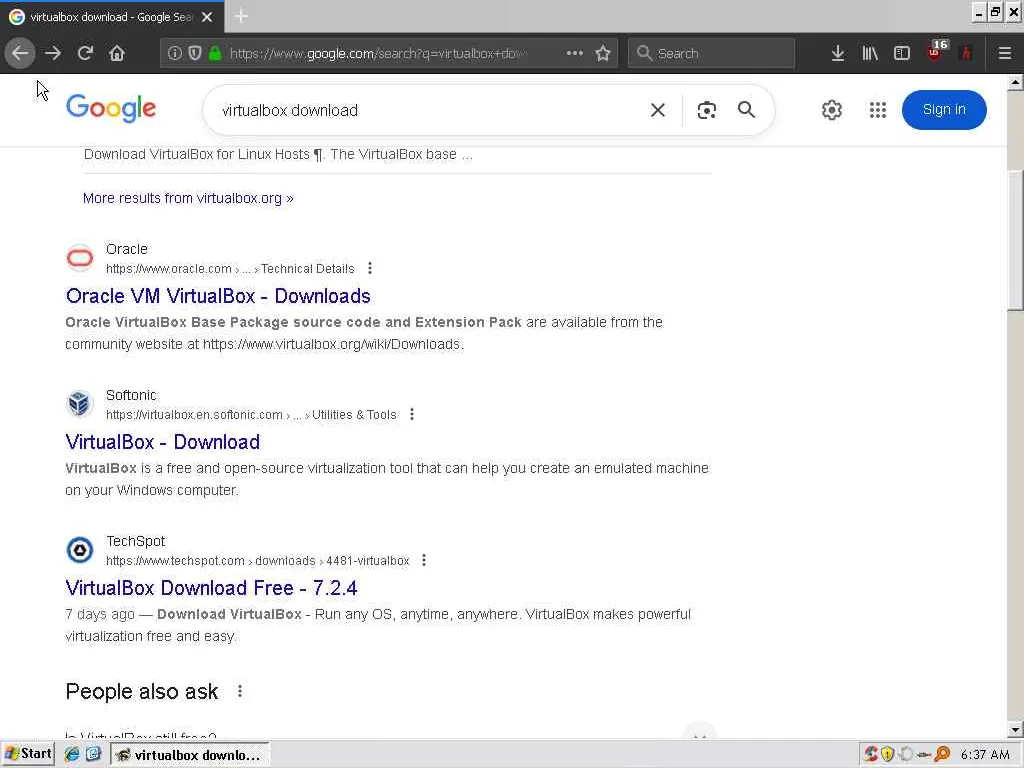Click the yellow security shield tray icon

click(887, 754)
